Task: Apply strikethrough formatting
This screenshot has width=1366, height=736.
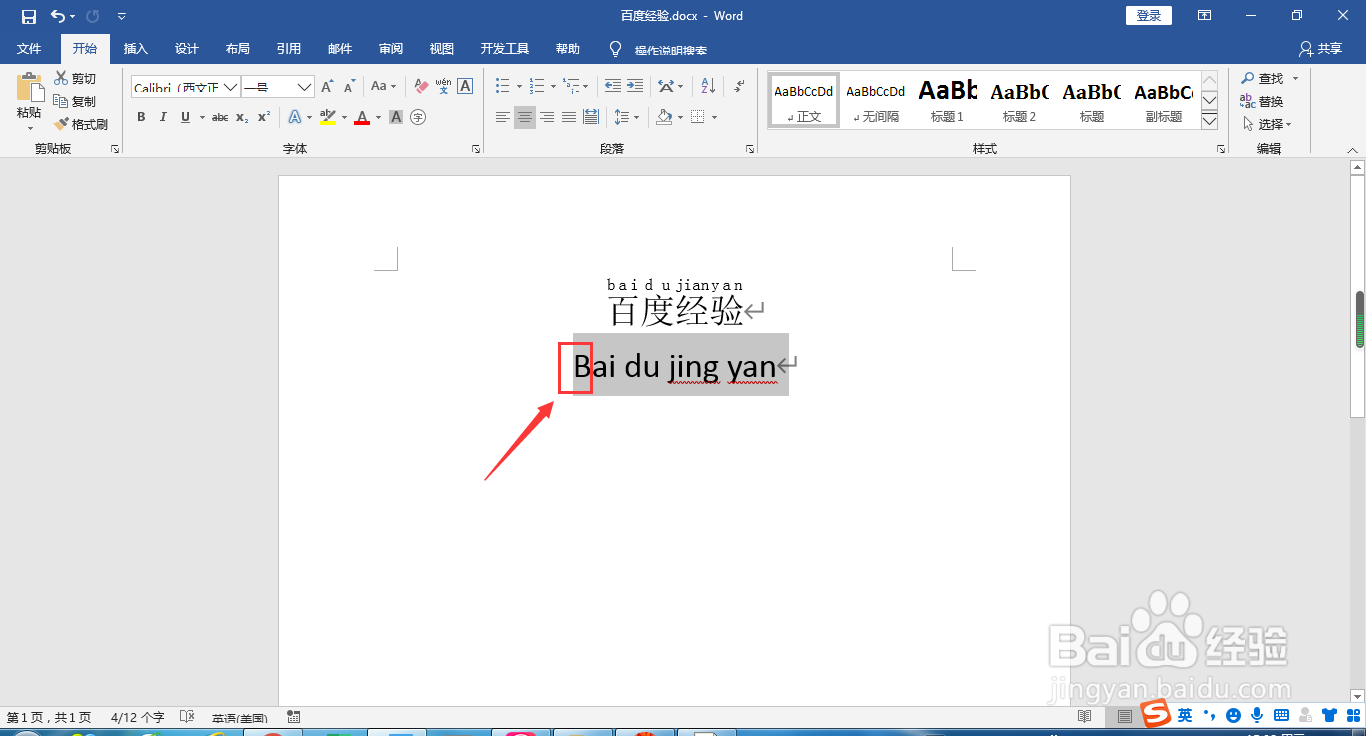Action: pyautogui.click(x=220, y=117)
